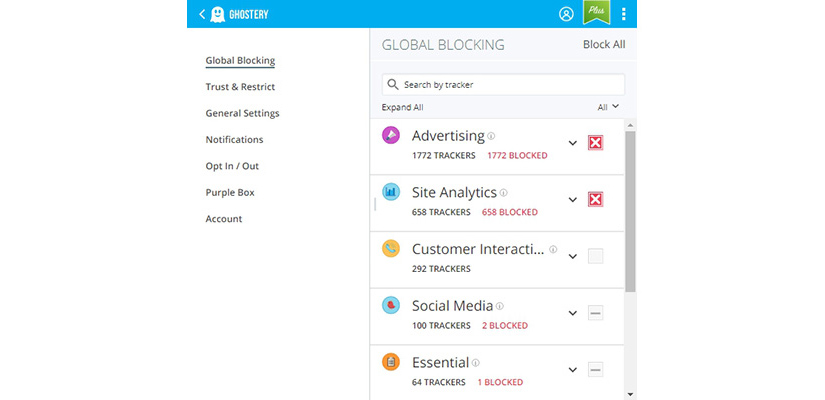Click the green Plus badge
This screenshot has width=825, height=400.
tap(596, 12)
